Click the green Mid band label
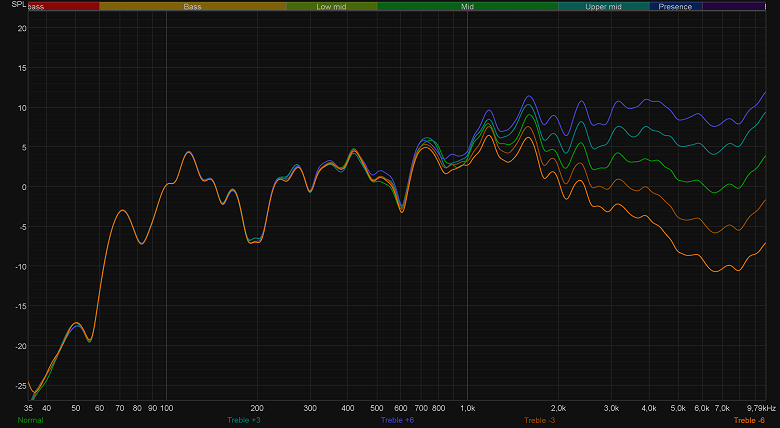 [x=467, y=6]
